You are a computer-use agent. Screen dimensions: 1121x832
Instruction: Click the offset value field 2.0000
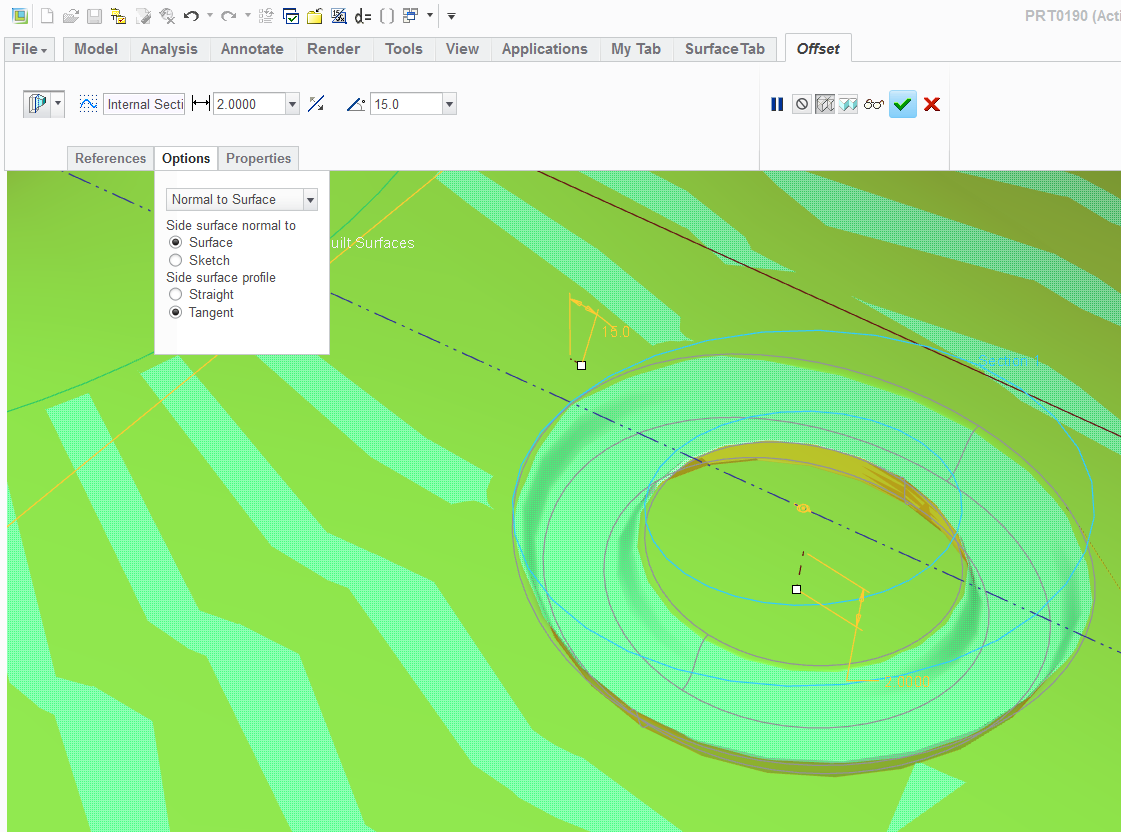click(x=250, y=104)
